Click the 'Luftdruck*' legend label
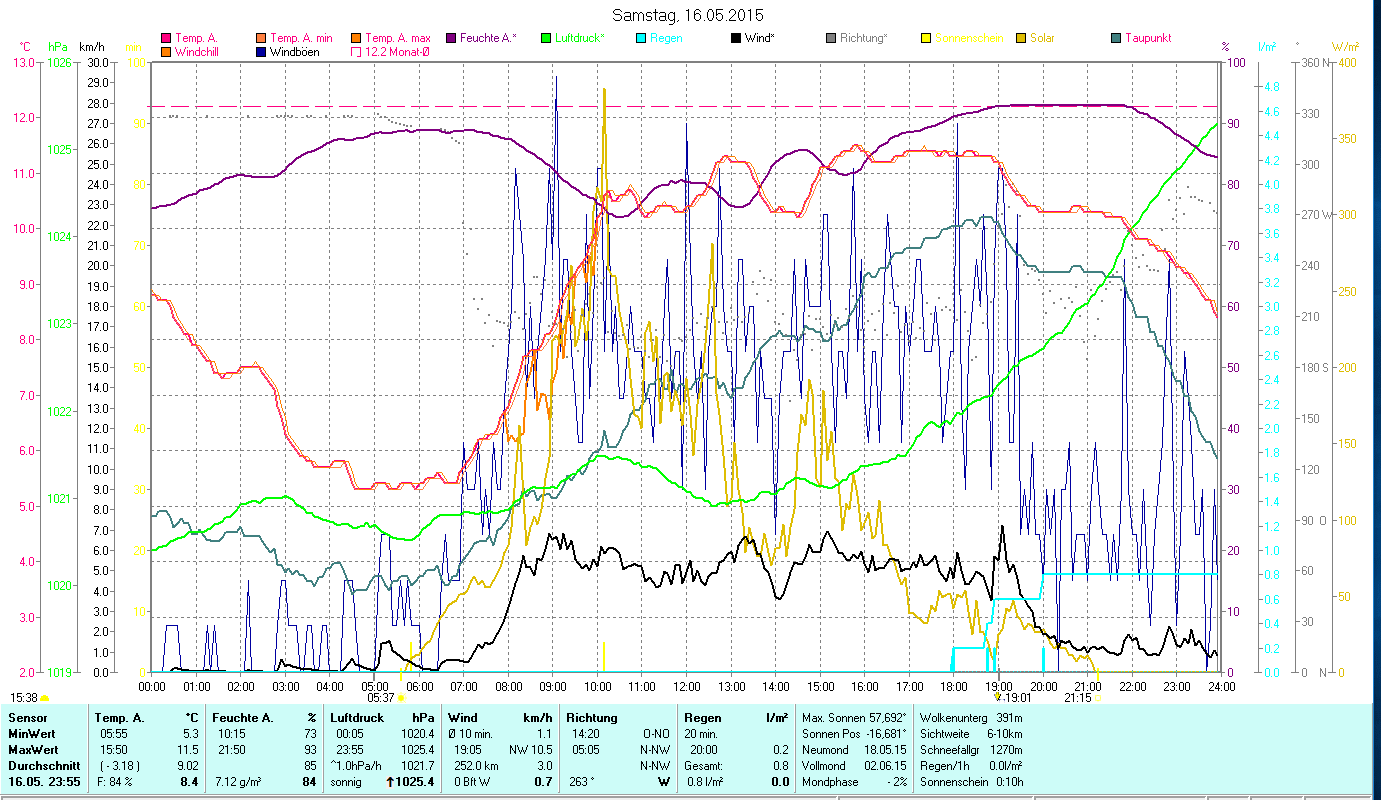This screenshot has height=800, width=1381. [x=580, y=38]
